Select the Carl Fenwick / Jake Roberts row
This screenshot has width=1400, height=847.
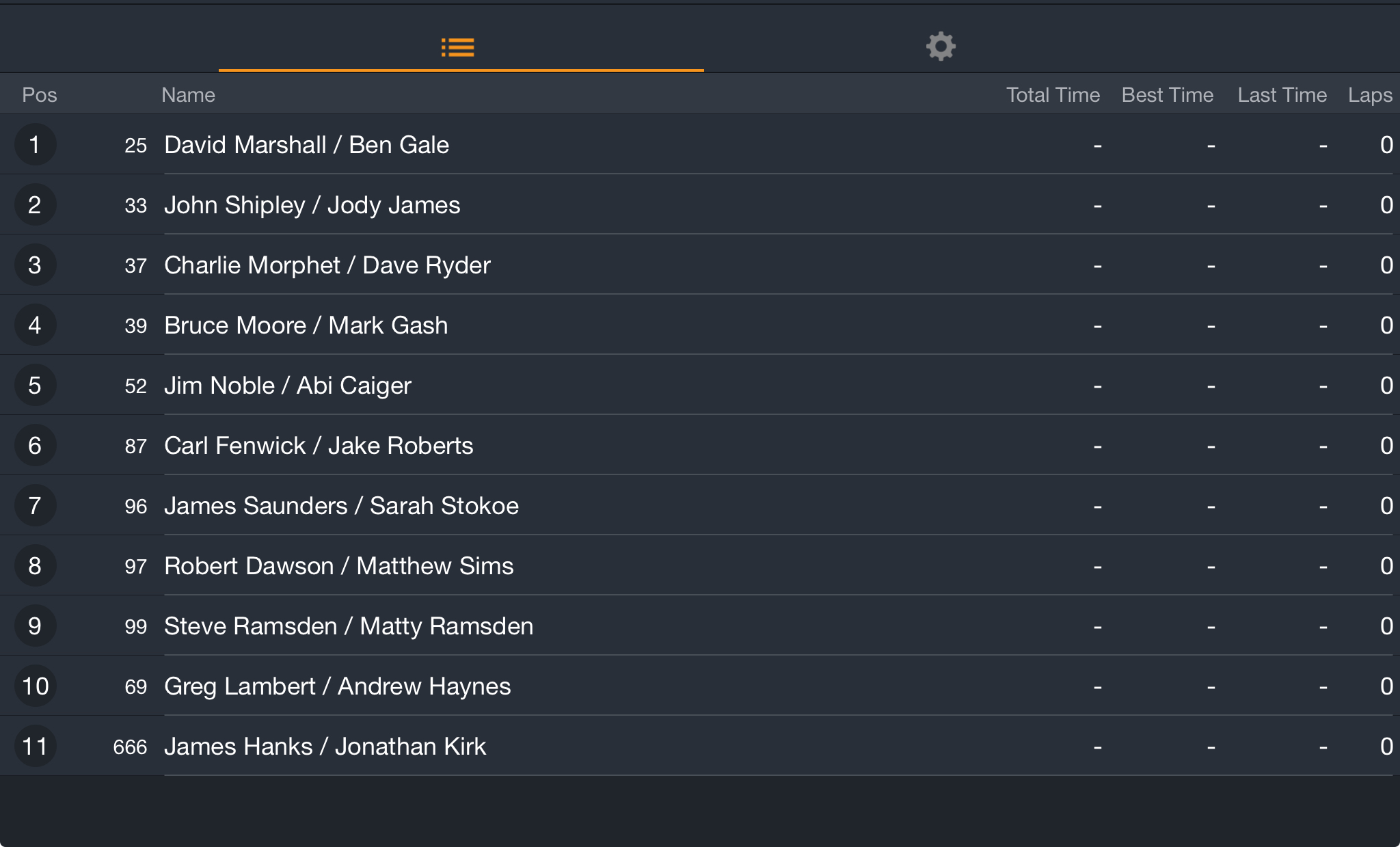(700, 445)
